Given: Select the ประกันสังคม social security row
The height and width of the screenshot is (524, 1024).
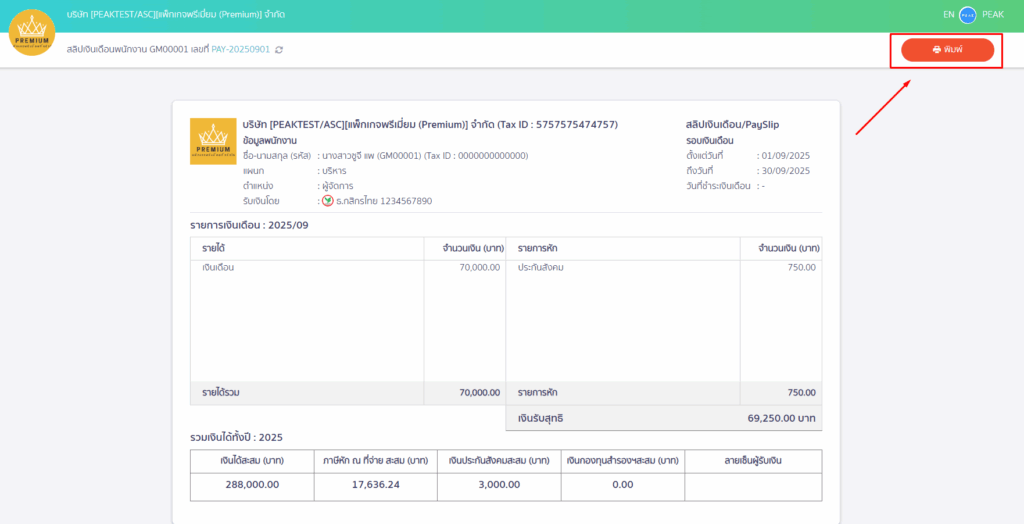Looking at the screenshot, I should point(541,267).
